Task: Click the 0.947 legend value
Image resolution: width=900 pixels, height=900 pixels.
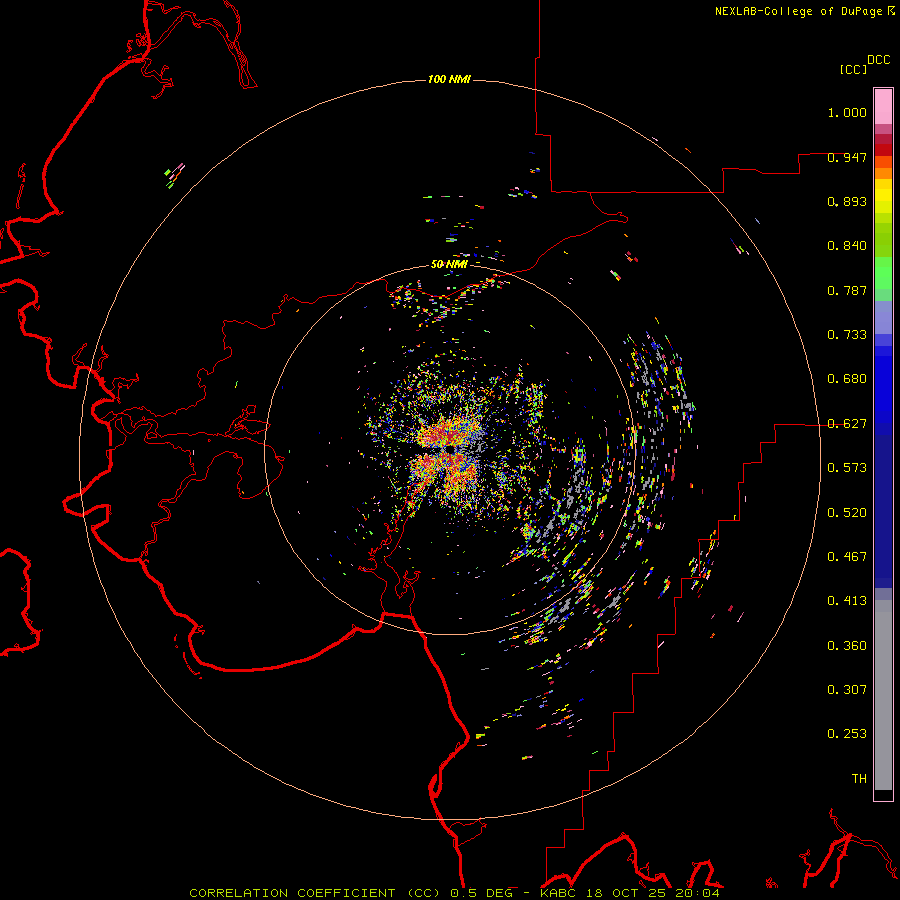Action: click(847, 157)
